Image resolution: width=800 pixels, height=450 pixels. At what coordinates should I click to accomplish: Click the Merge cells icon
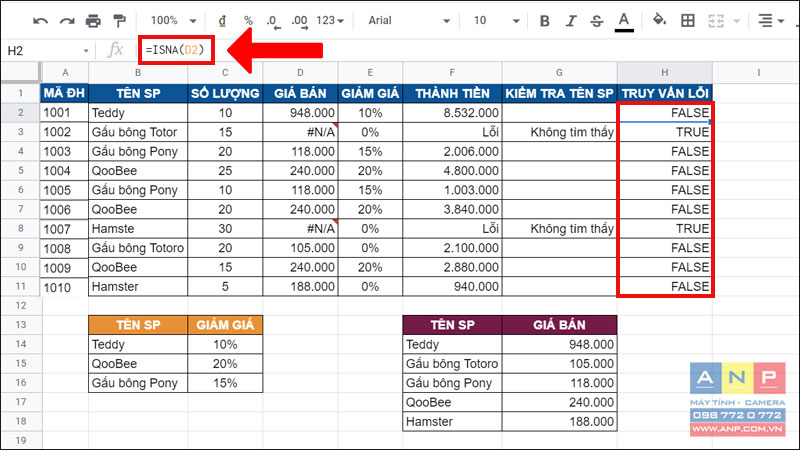(x=716, y=21)
